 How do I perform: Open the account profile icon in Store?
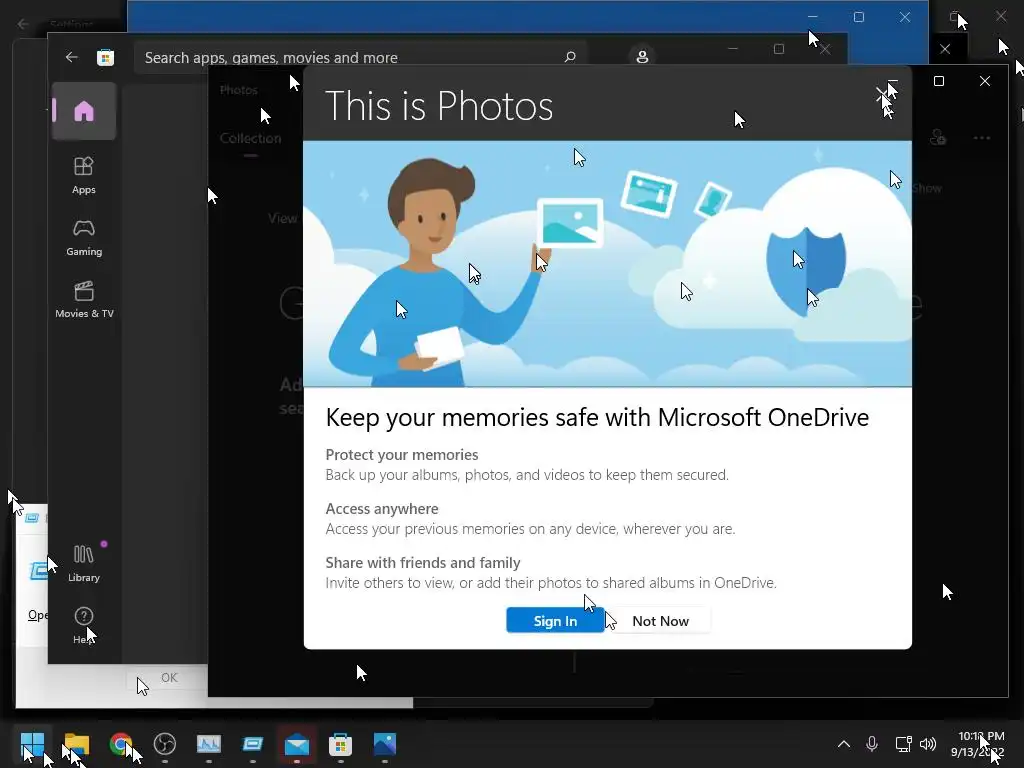coord(642,57)
